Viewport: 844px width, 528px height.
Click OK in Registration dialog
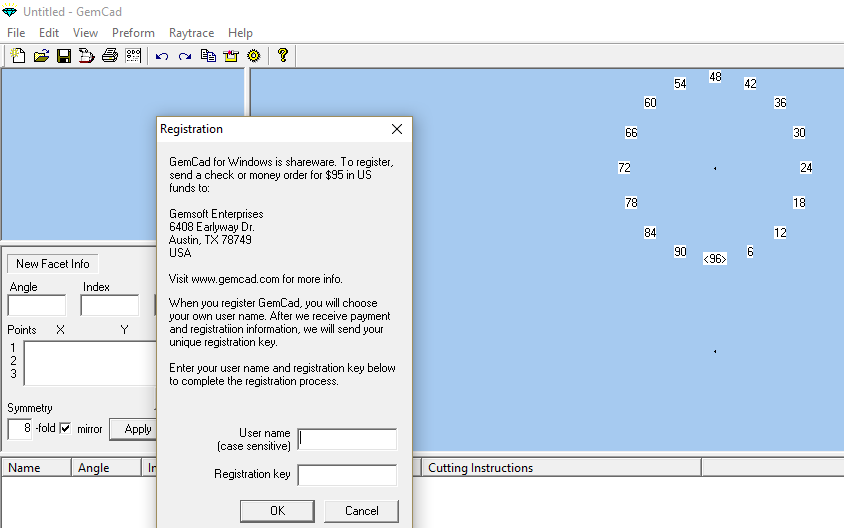tap(277, 511)
